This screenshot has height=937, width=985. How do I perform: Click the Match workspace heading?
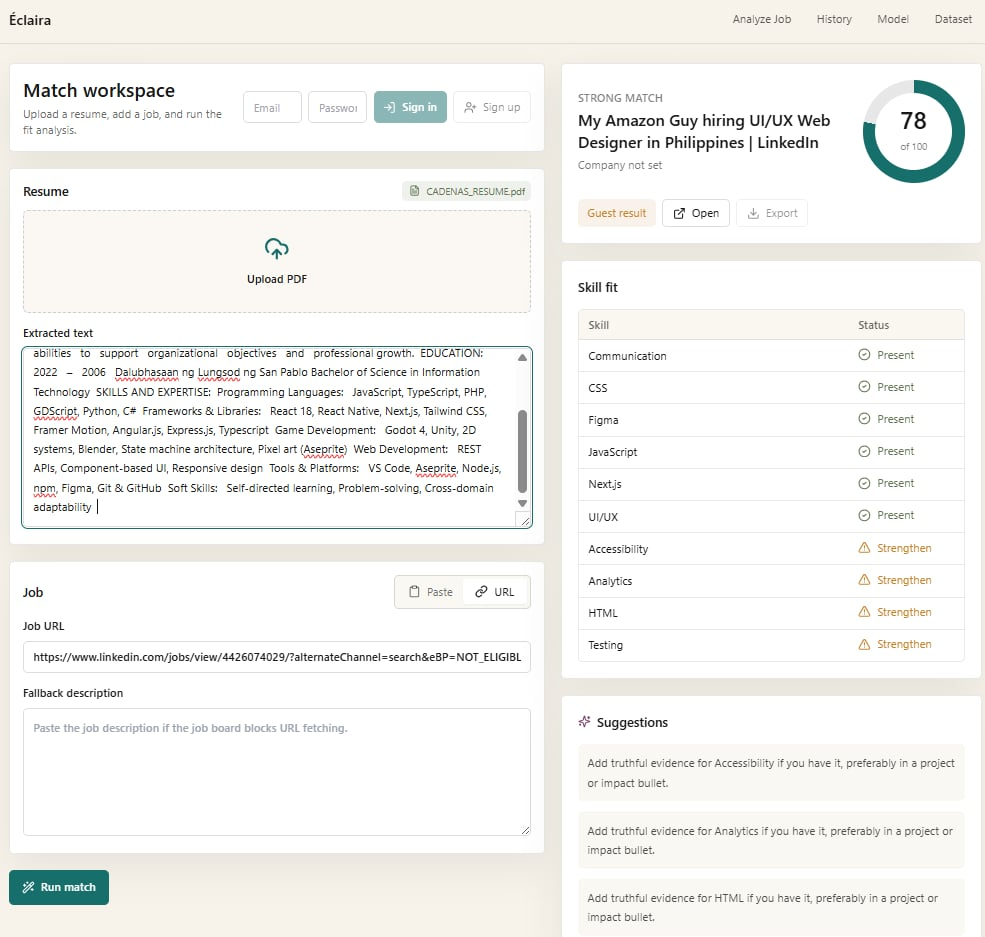[99, 90]
